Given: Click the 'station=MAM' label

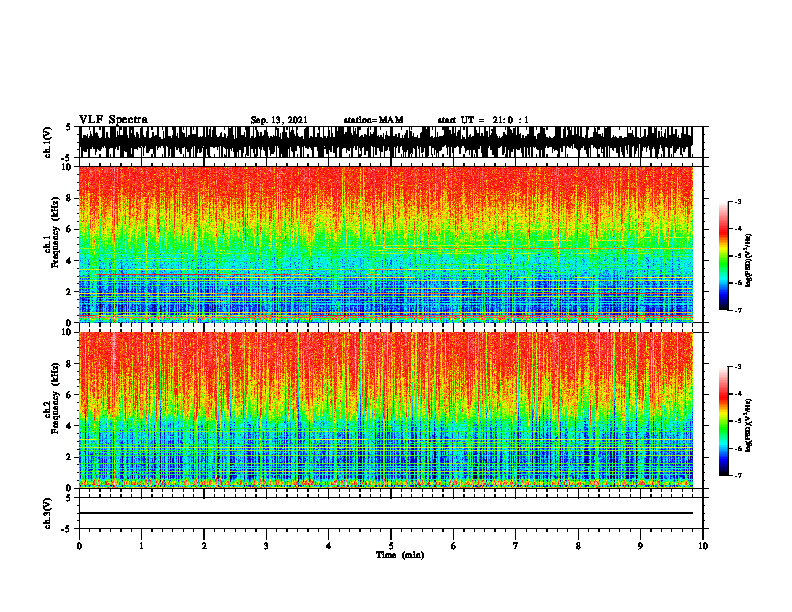Looking at the screenshot, I should (x=373, y=120).
